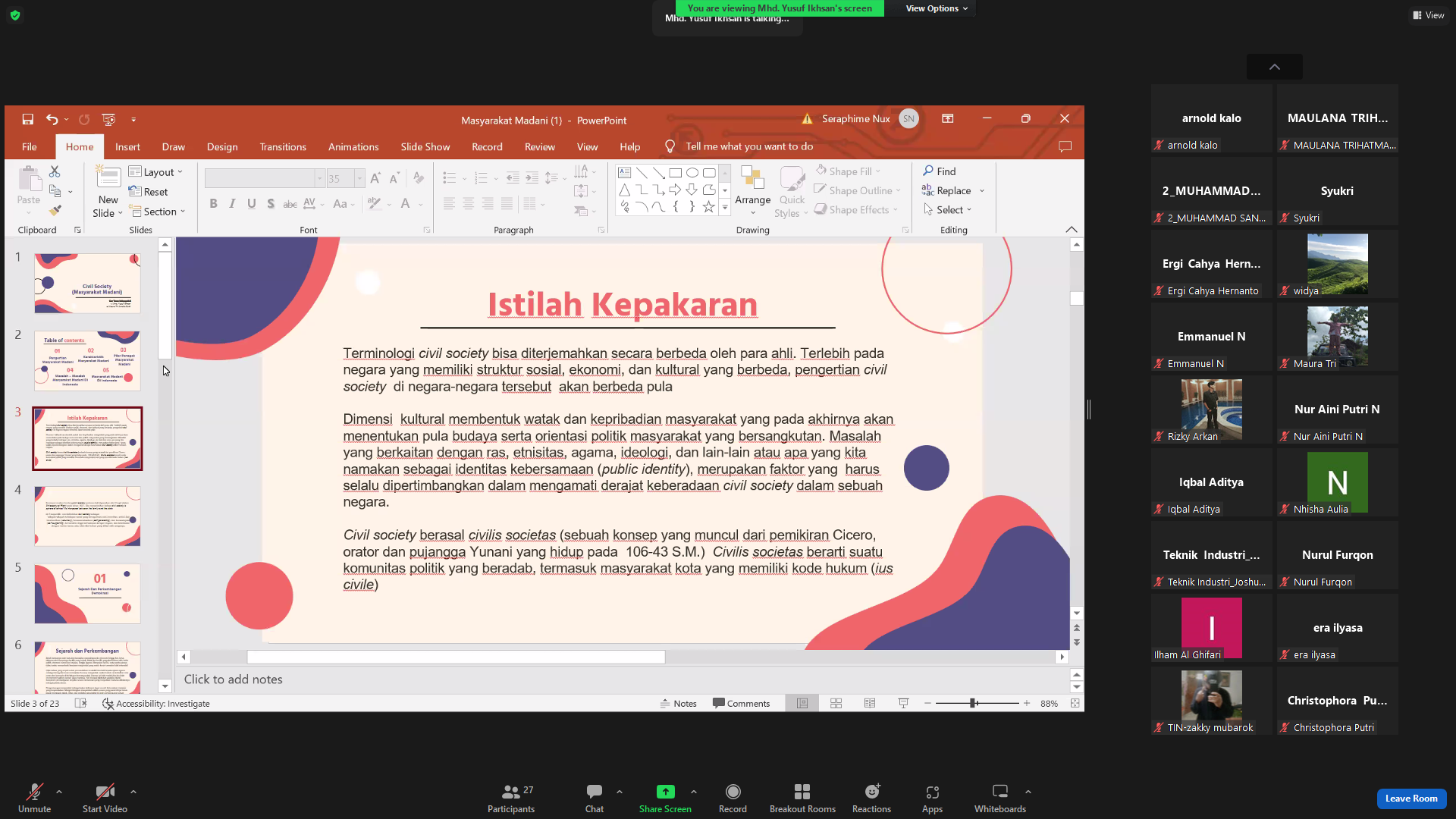This screenshot has width=1456, height=819.
Task: Click the Clear All Formatting icon
Action: 419,178
